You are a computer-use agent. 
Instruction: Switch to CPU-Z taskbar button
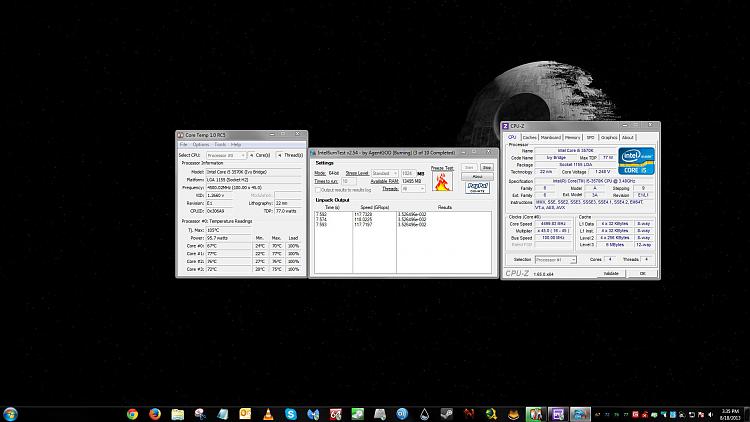[x=557, y=414]
